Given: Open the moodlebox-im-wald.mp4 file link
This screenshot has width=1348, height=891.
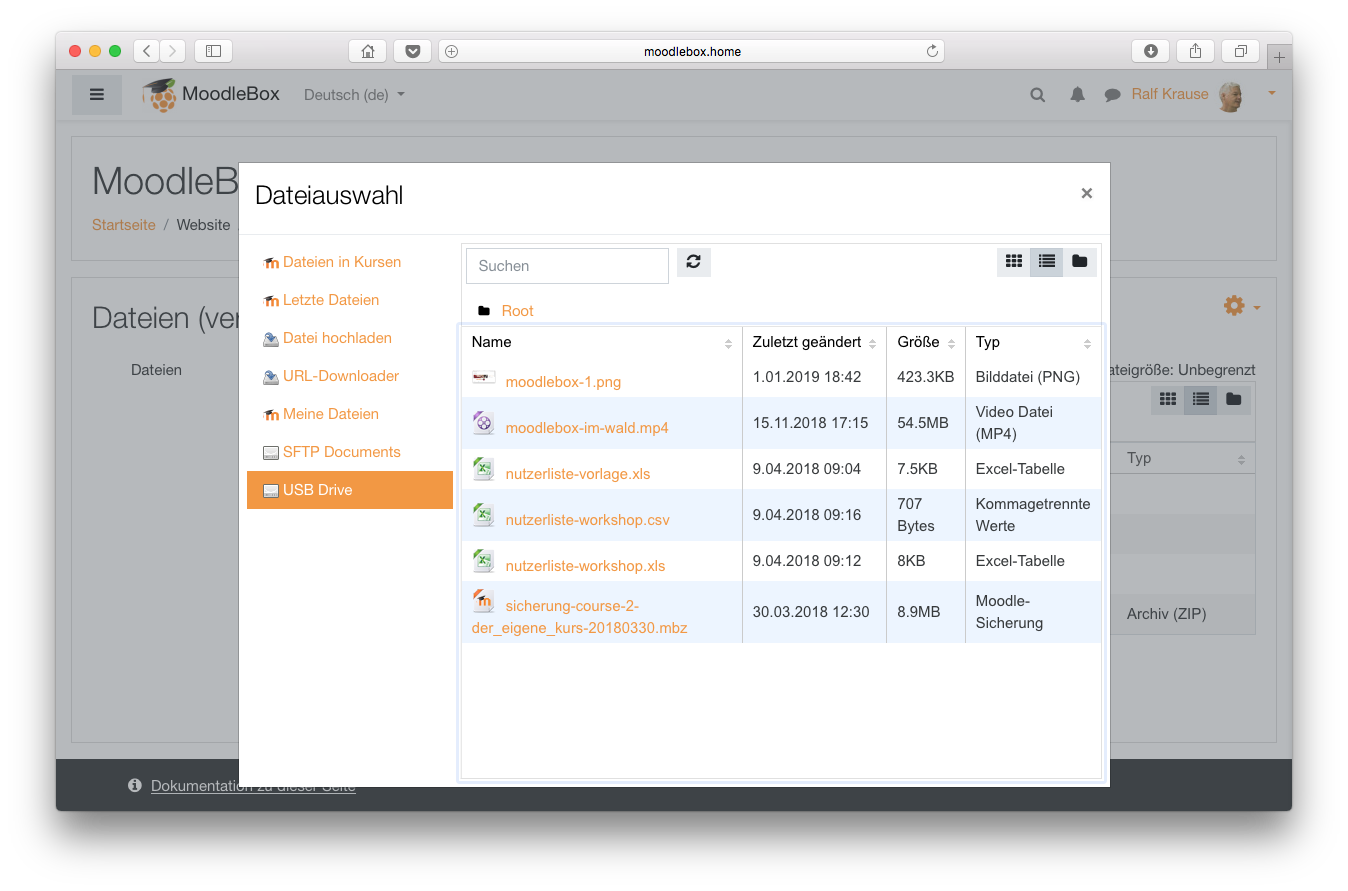Looking at the screenshot, I should 587,428.
